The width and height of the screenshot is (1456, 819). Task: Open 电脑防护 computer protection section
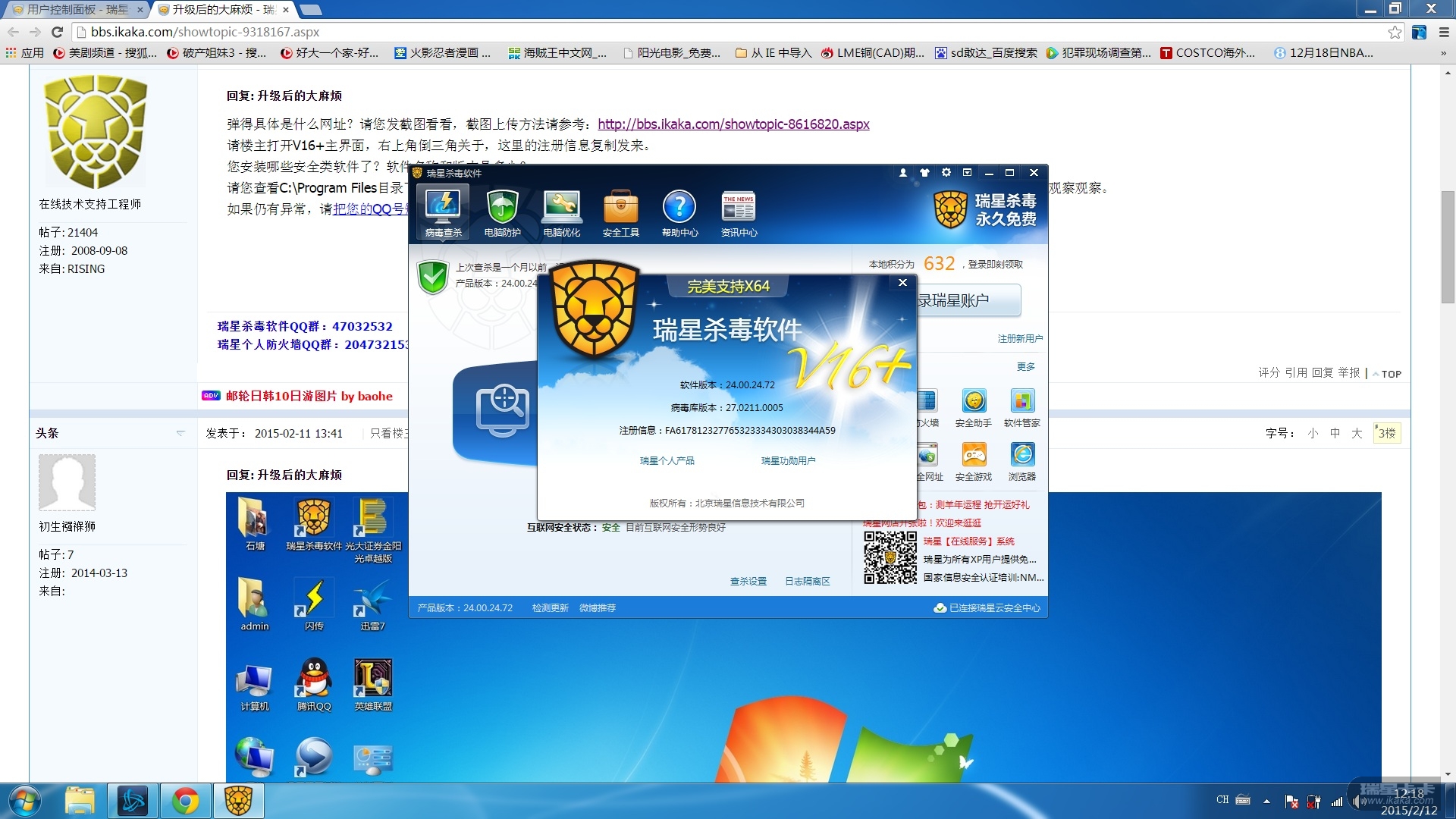click(502, 213)
